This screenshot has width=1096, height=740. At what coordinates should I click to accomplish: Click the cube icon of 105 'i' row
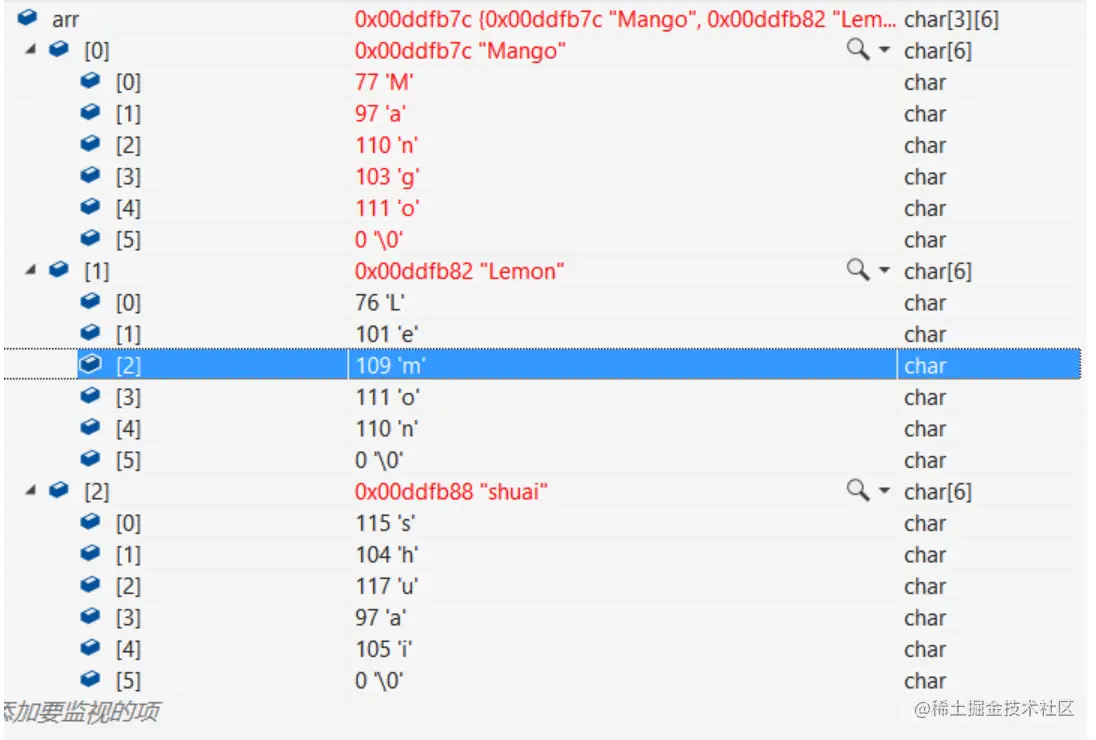coord(91,648)
